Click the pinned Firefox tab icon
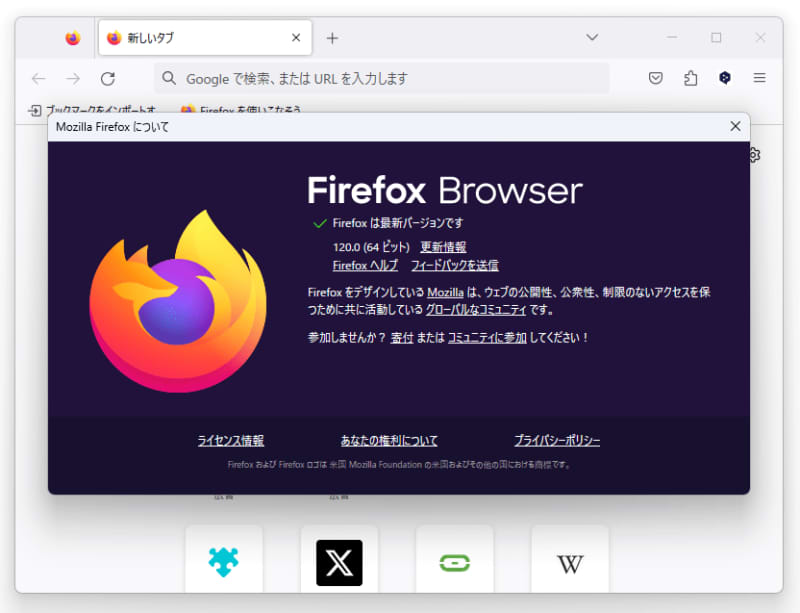800x613 pixels. 73,38
